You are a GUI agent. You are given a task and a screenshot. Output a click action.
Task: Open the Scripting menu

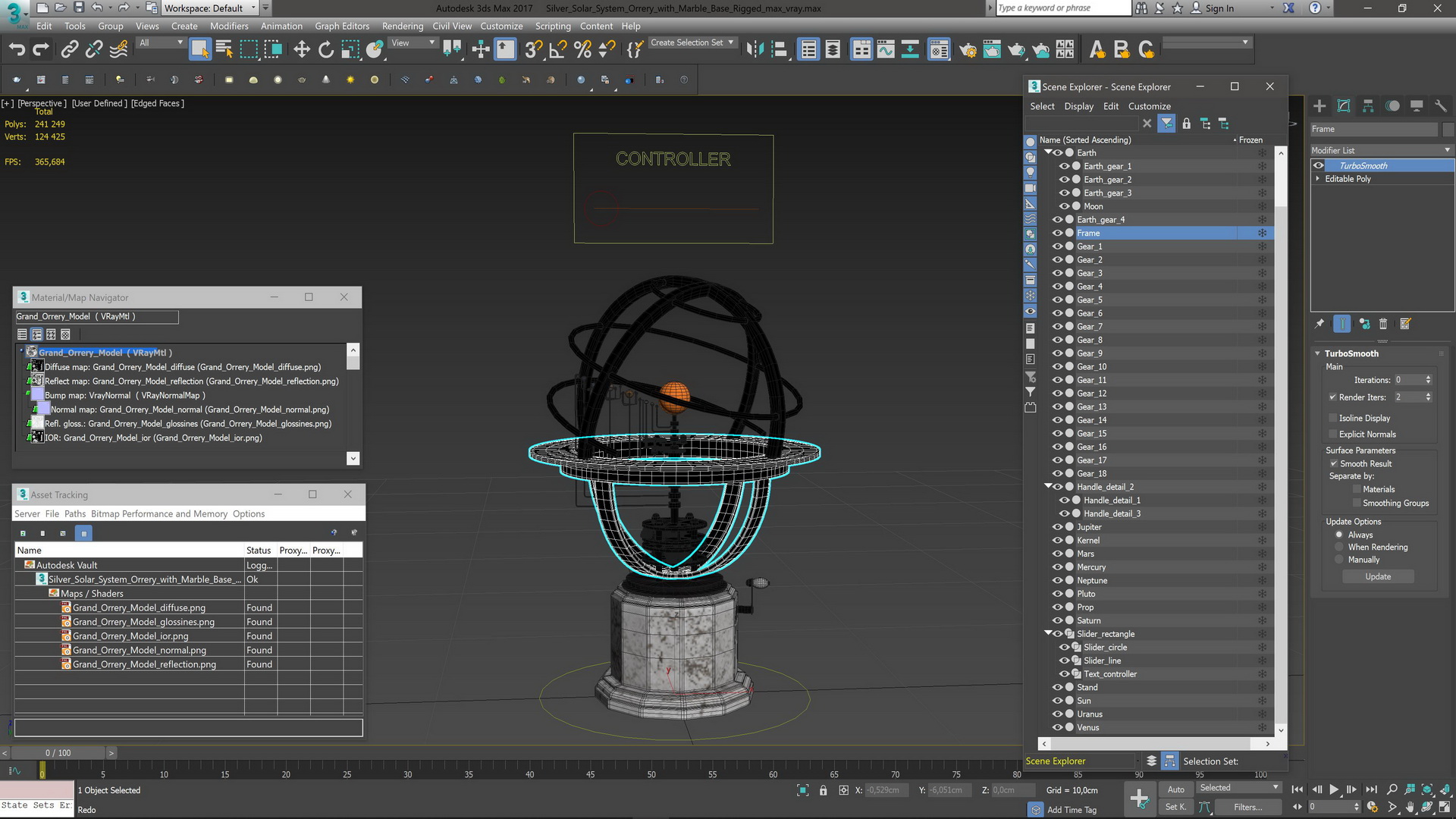click(x=553, y=26)
